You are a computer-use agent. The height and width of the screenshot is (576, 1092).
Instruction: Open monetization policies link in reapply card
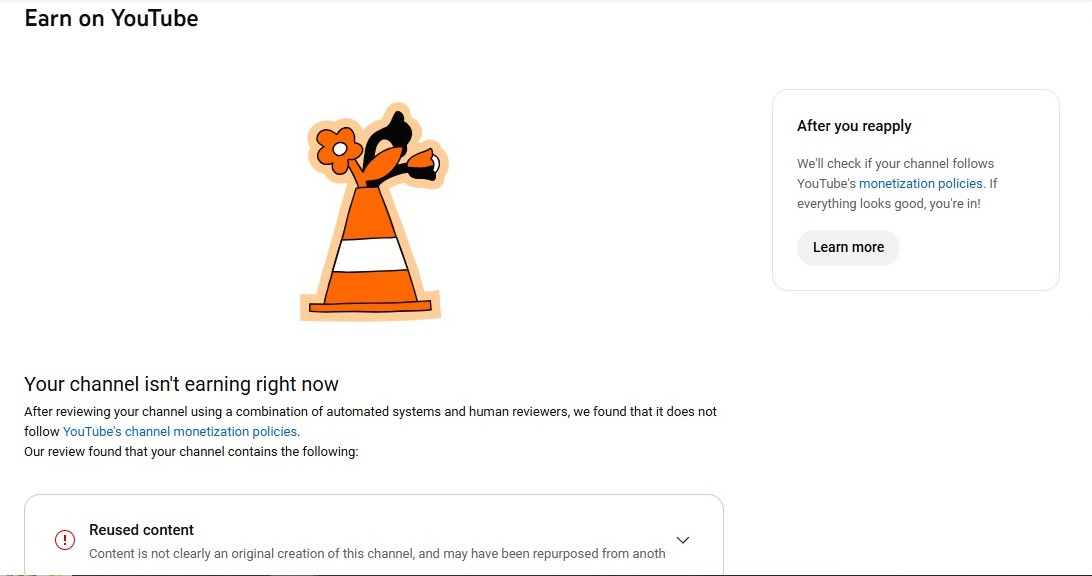[921, 184]
